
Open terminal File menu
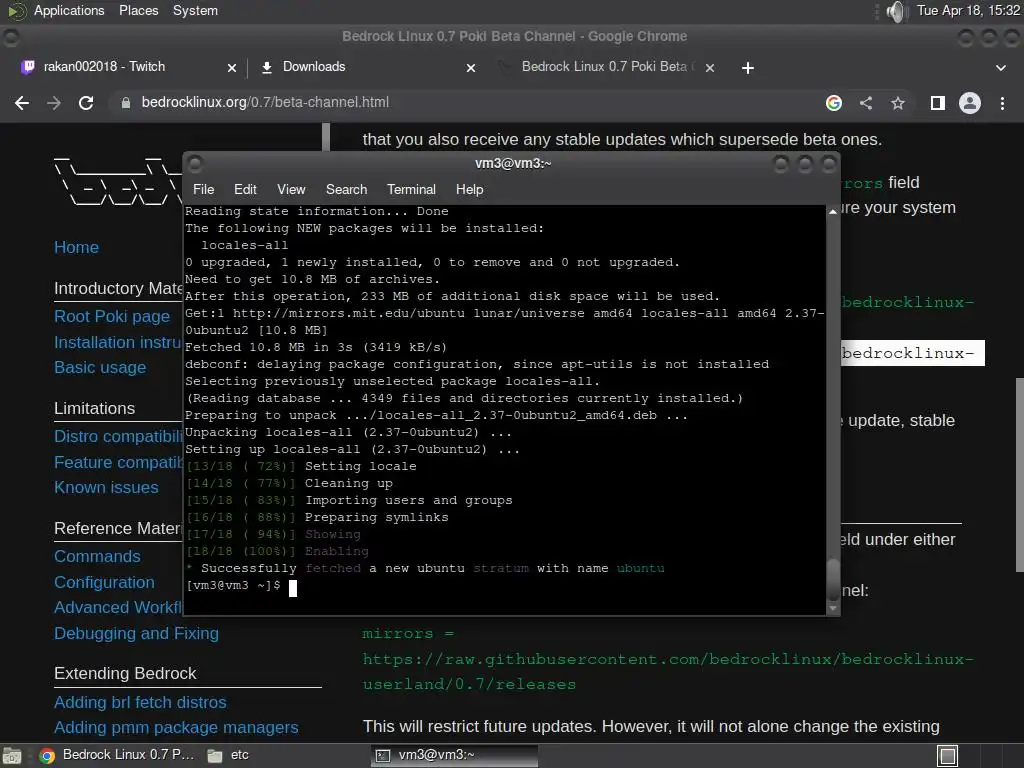(x=203, y=189)
